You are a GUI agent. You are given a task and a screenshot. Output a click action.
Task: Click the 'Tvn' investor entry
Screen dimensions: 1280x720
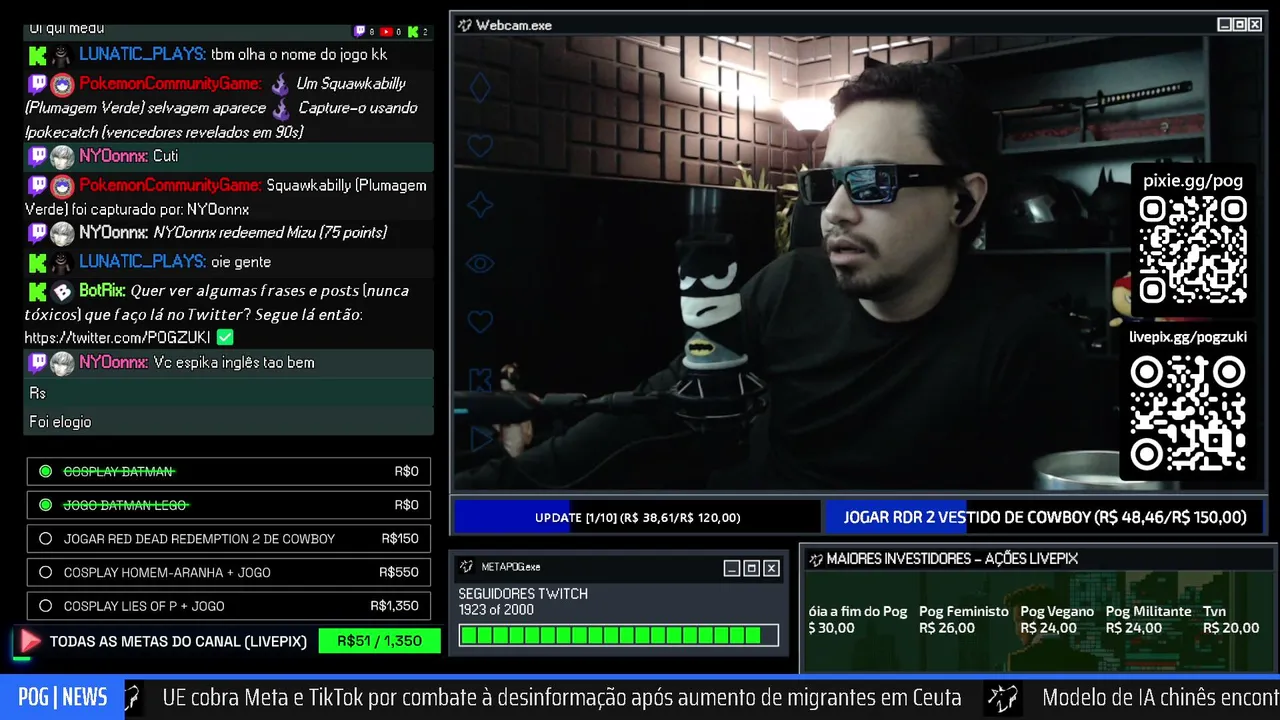click(1231, 620)
